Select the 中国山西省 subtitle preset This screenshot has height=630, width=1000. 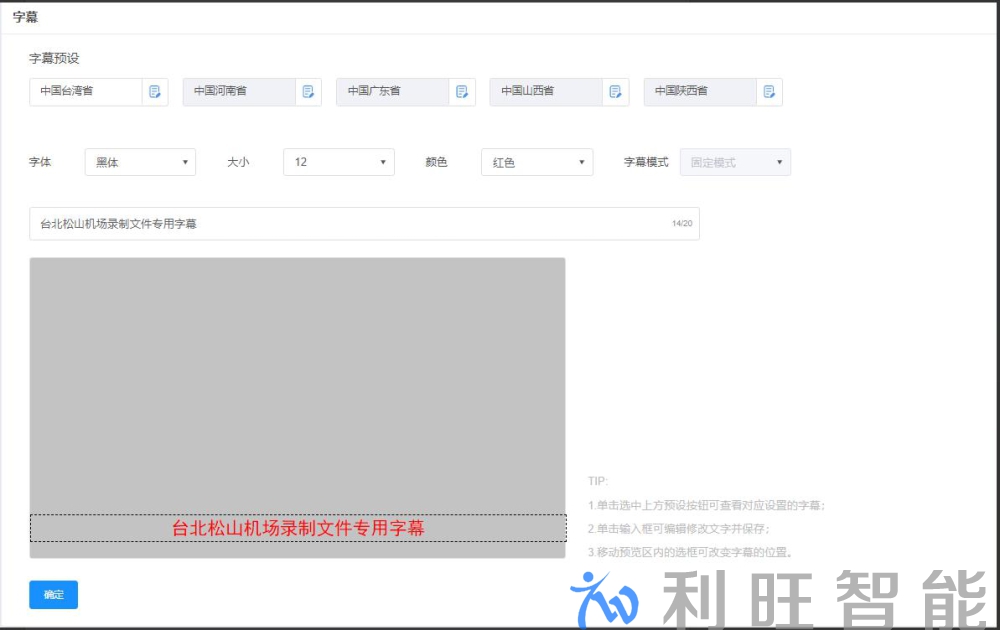[545, 92]
